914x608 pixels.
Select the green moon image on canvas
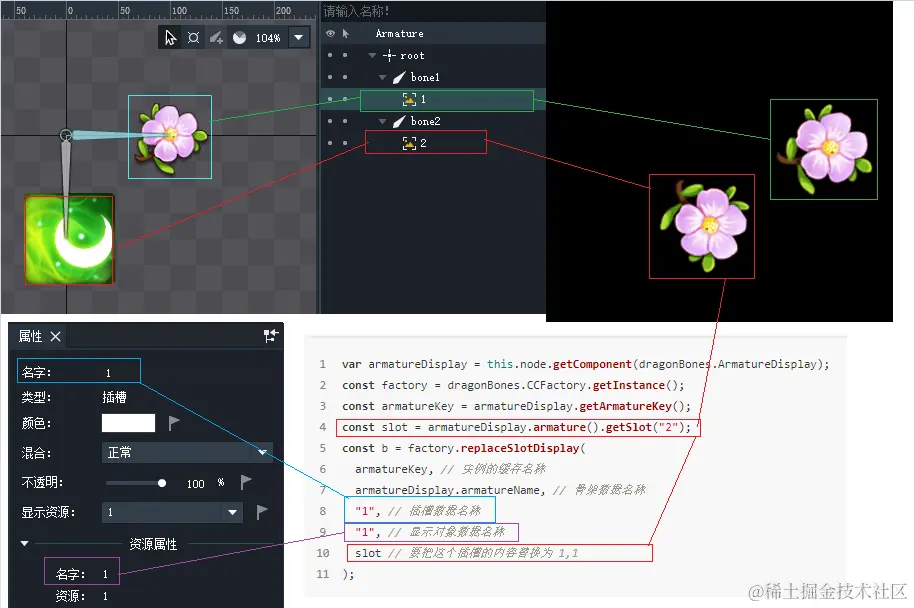pyautogui.click(x=69, y=240)
